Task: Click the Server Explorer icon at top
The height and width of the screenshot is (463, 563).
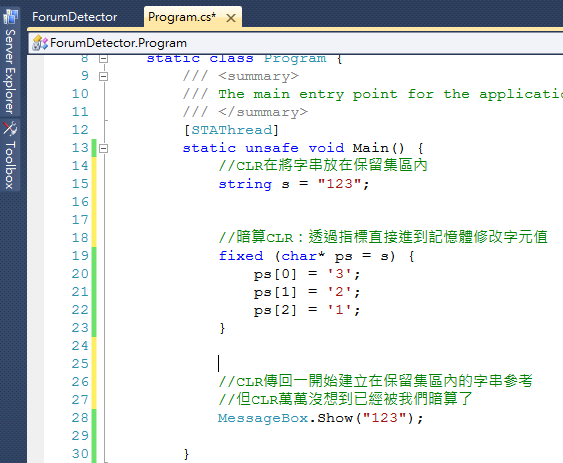Action: pos(10,17)
